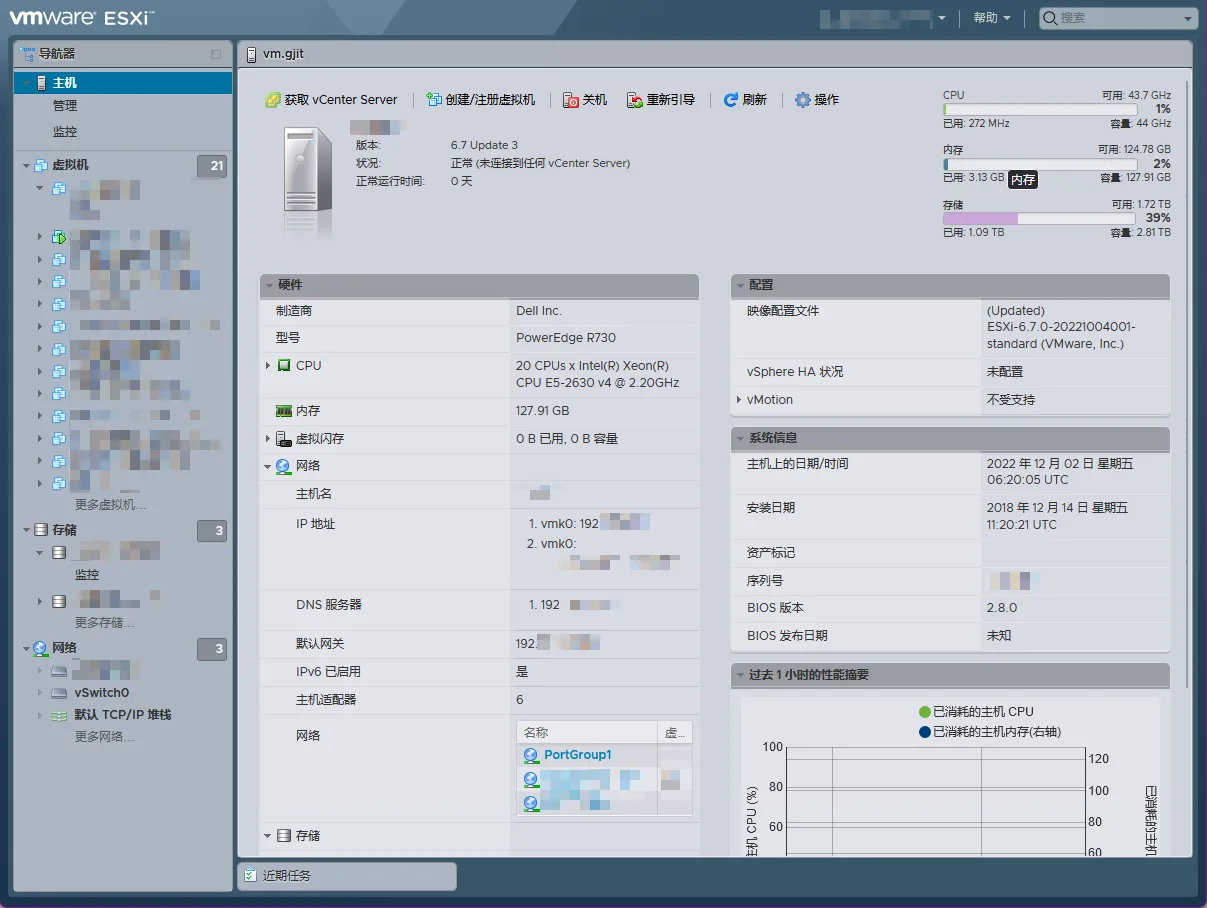Collapse the 虚拟机 navigator section
The width and height of the screenshot is (1207, 908).
[26, 166]
